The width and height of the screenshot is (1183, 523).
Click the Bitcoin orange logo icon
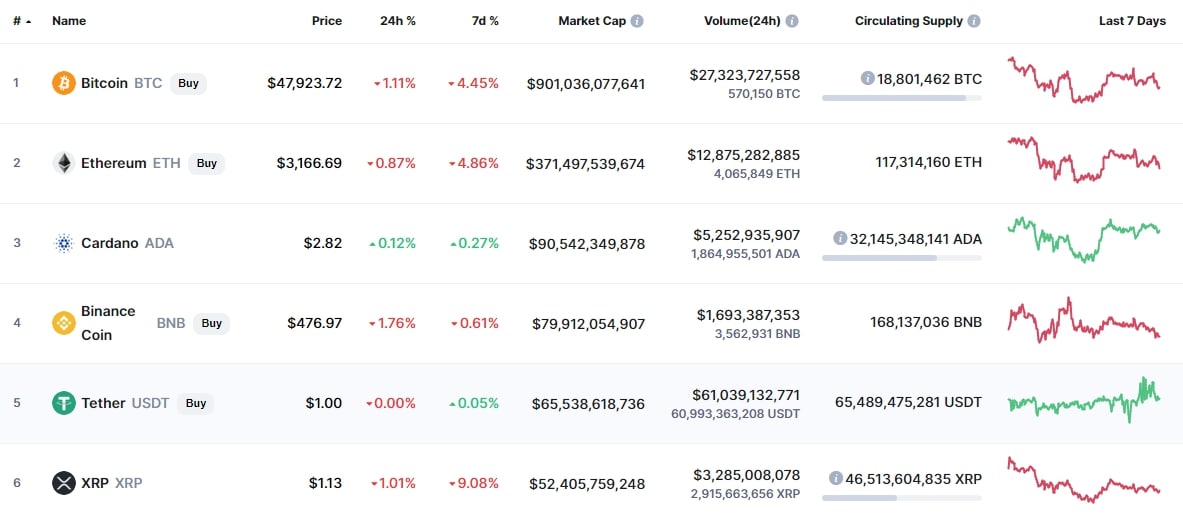tap(63, 83)
